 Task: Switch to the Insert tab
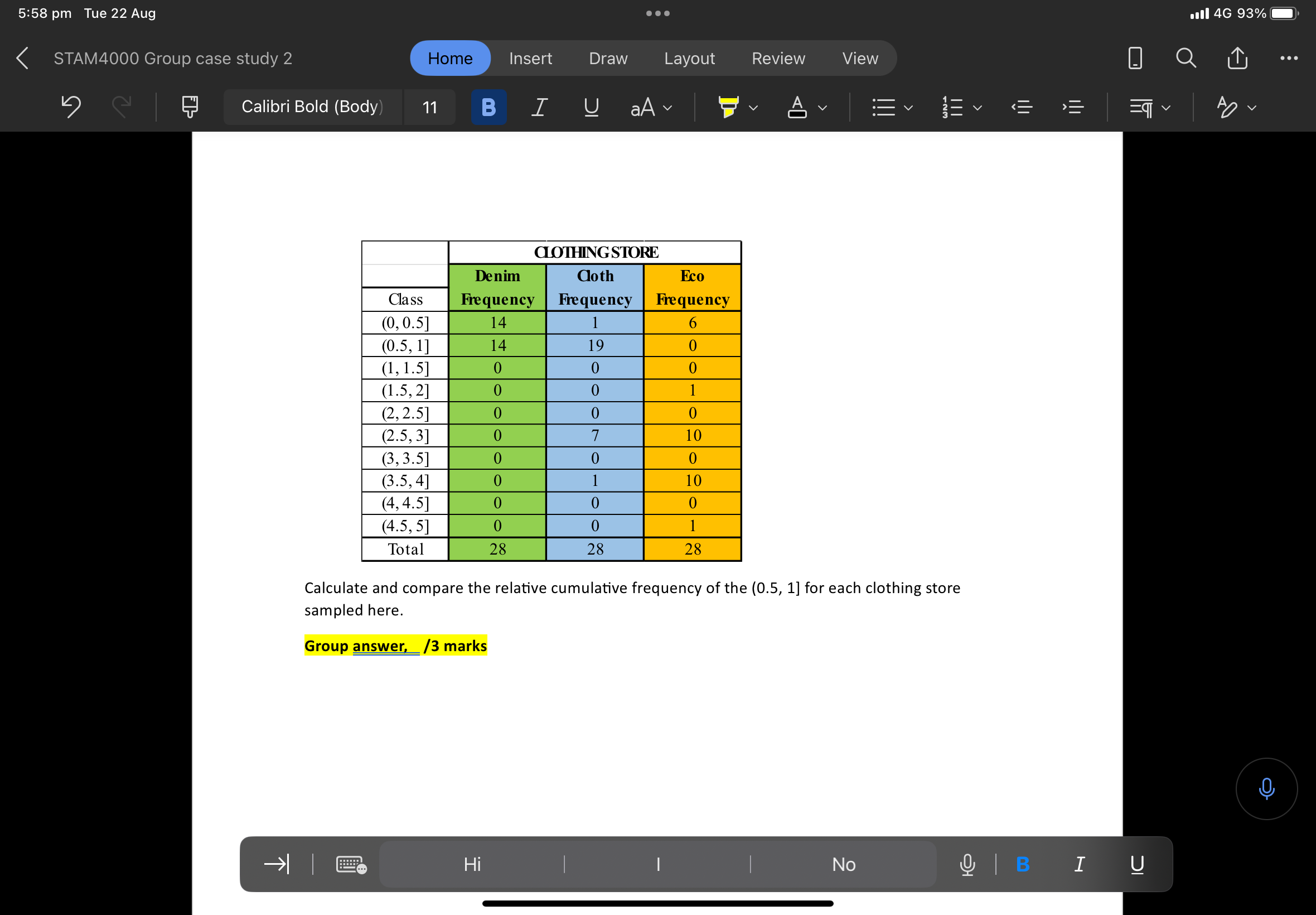530,58
